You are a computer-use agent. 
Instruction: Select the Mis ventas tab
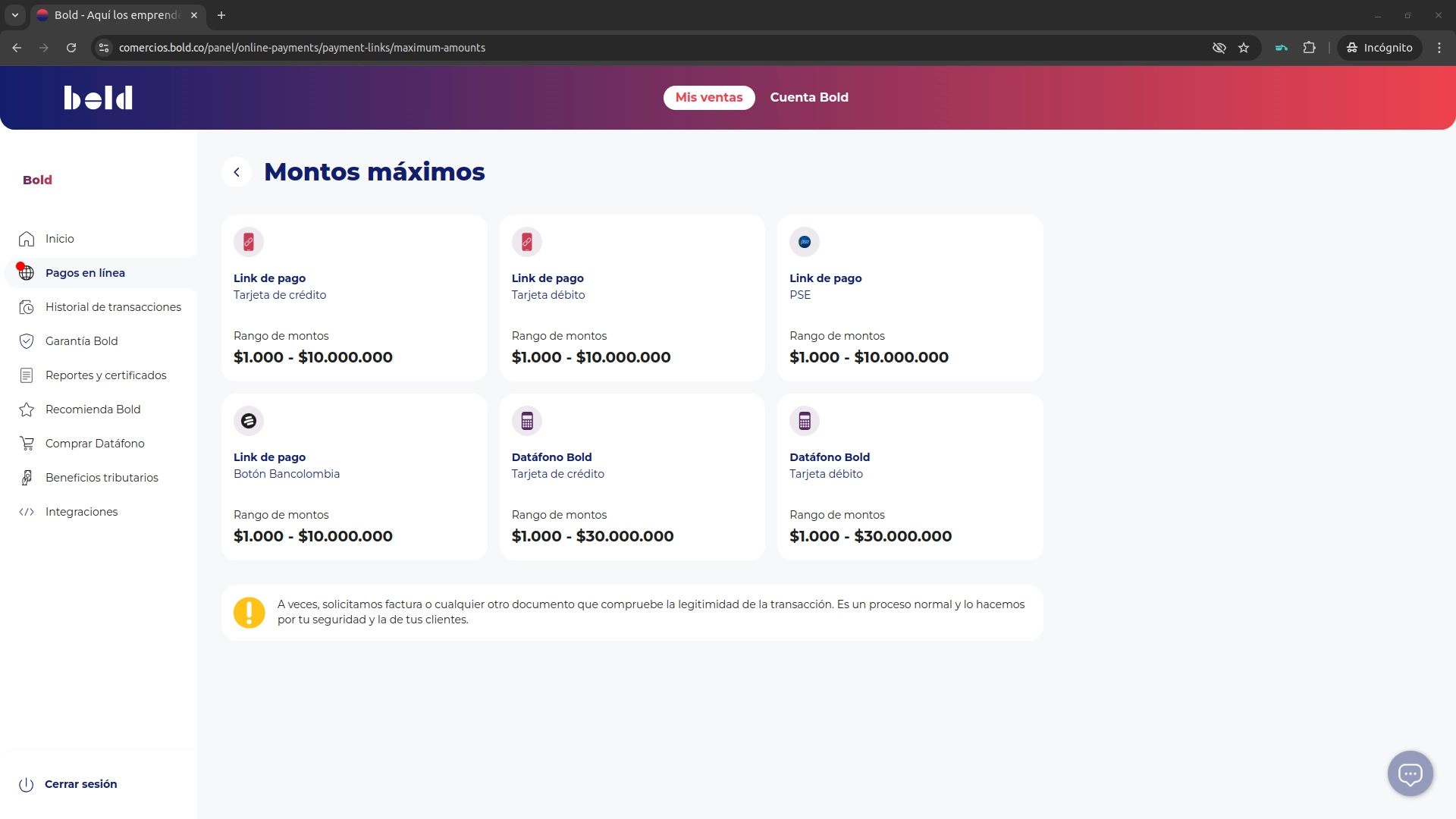(x=708, y=98)
